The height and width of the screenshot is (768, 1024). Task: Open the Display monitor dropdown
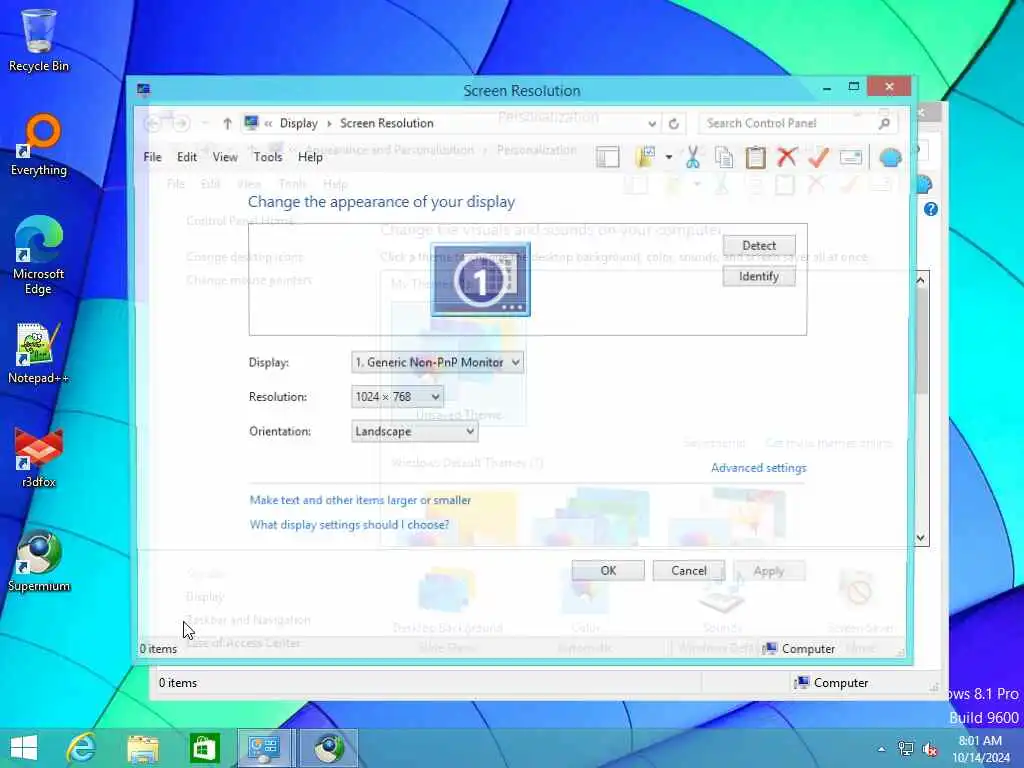(437, 362)
